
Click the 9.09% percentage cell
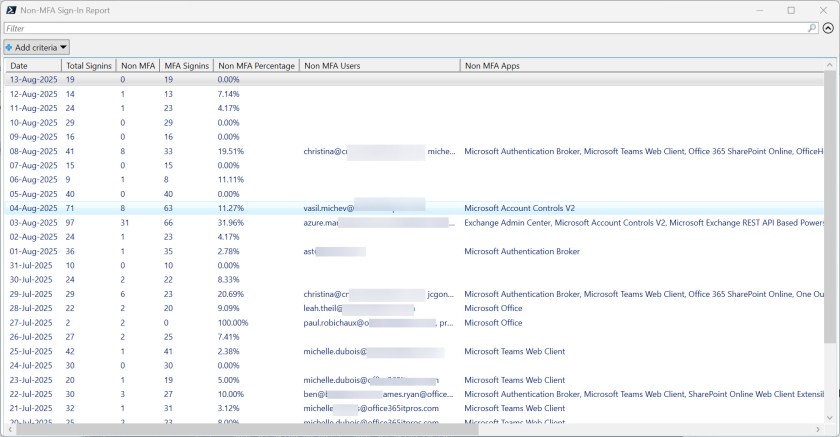pyautogui.click(x=229, y=308)
